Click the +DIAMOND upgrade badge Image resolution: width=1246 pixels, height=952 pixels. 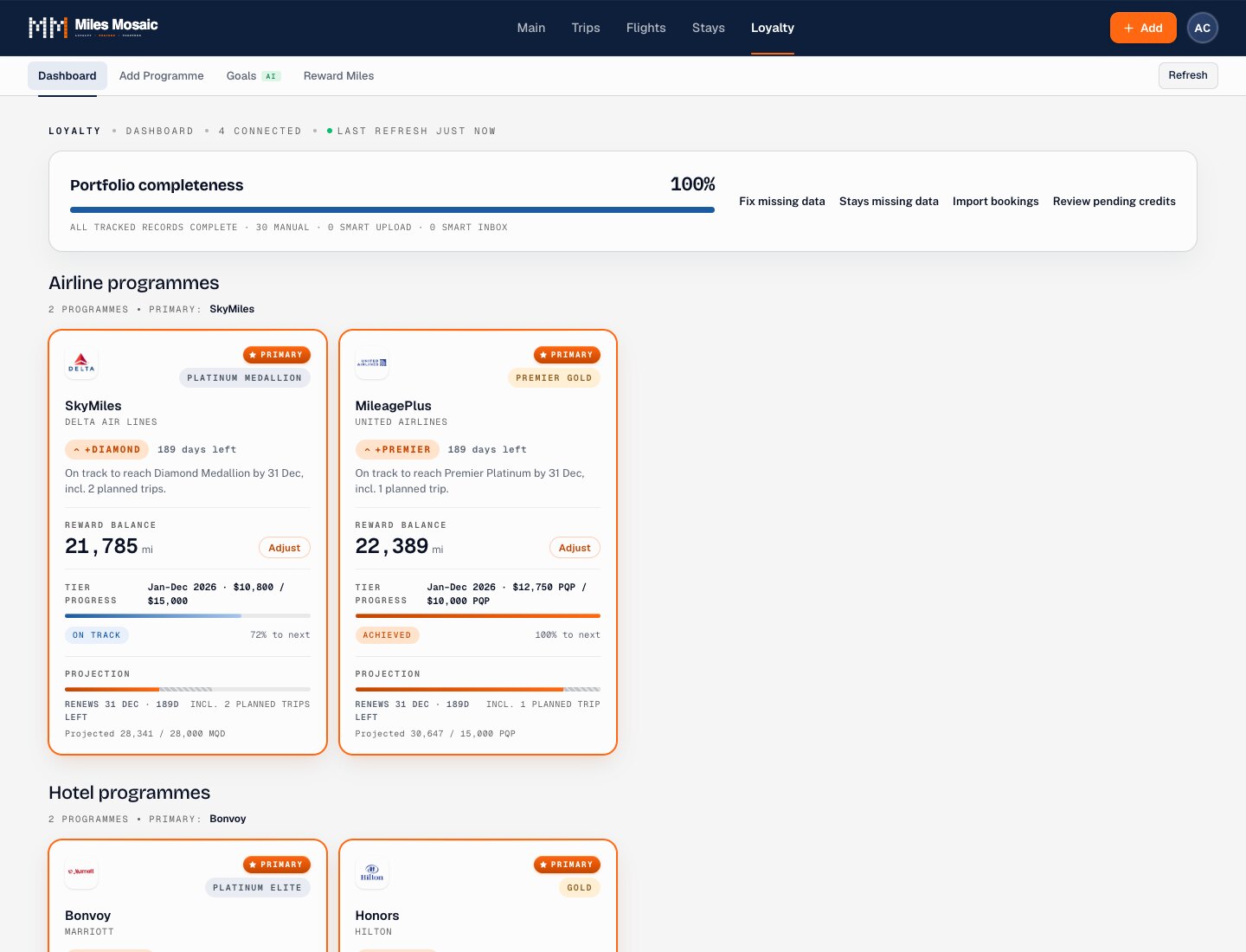(x=106, y=450)
